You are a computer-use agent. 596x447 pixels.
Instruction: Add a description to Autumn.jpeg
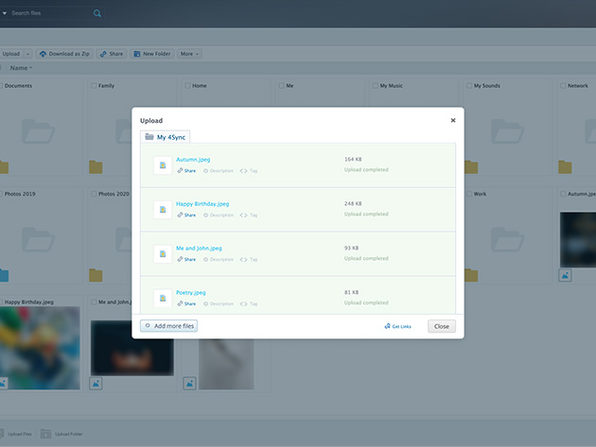218,171
